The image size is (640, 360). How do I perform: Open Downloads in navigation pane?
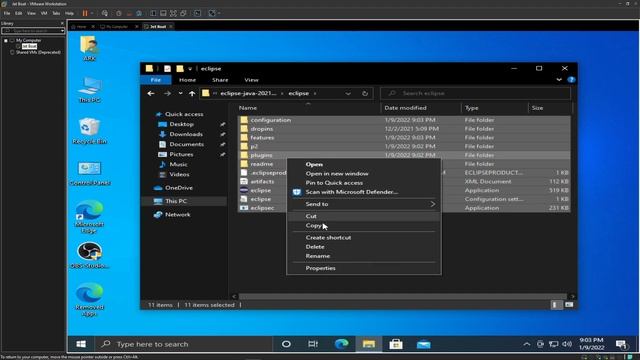(x=186, y=134)
